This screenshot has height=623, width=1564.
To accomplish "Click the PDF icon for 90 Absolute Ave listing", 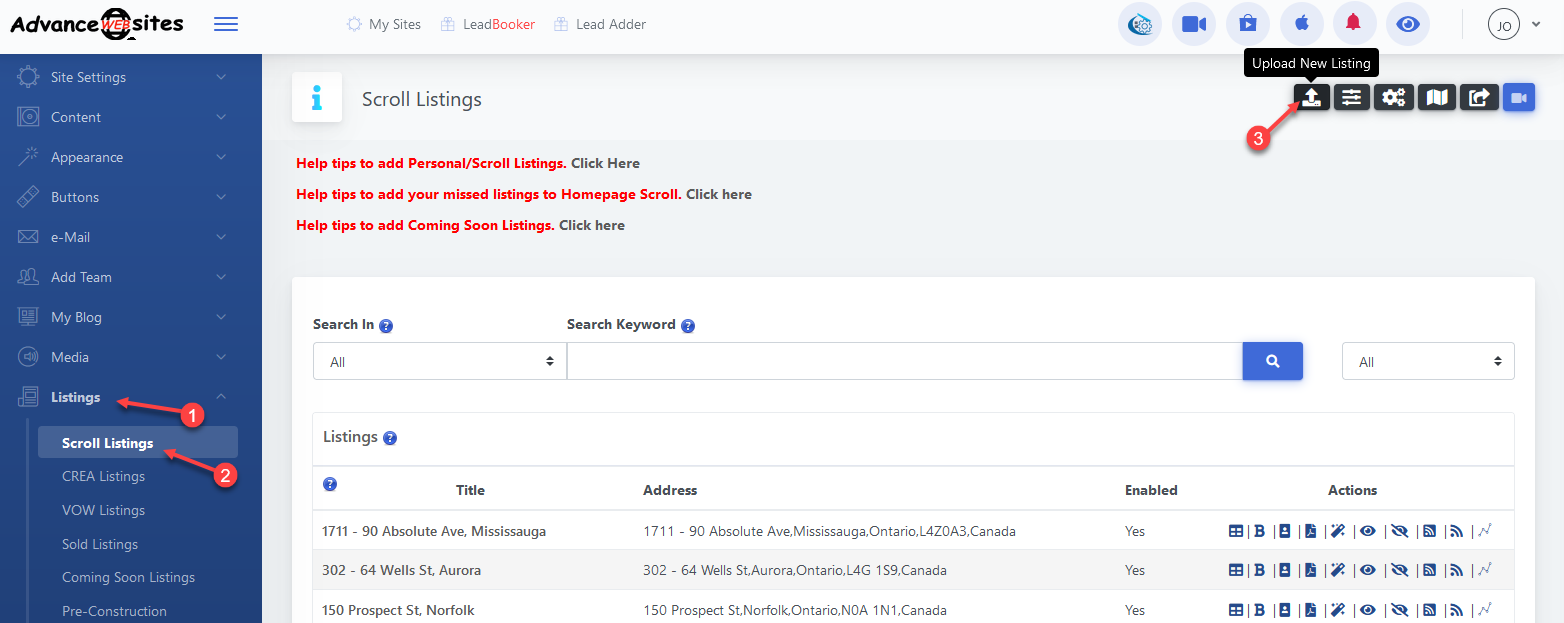I will [1310, 531].
